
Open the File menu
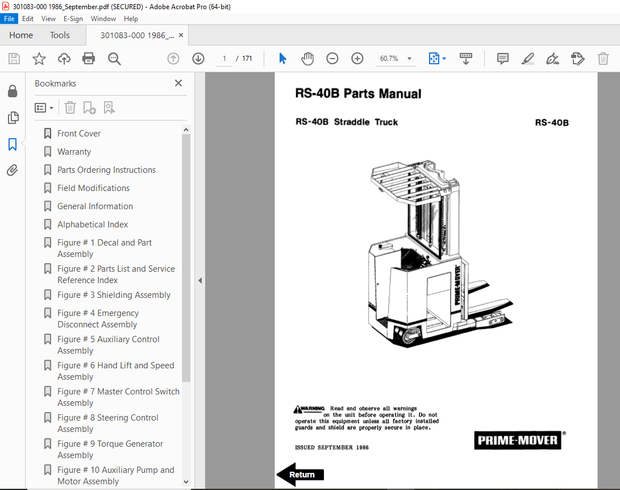[x=9, y=19]
